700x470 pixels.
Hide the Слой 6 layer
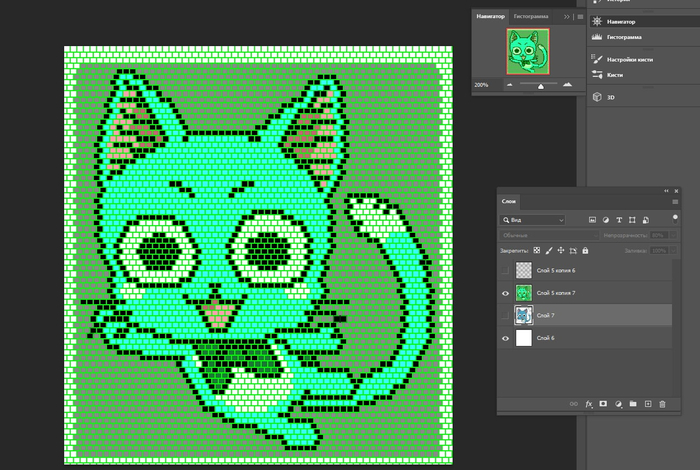[x=505, y=339]
